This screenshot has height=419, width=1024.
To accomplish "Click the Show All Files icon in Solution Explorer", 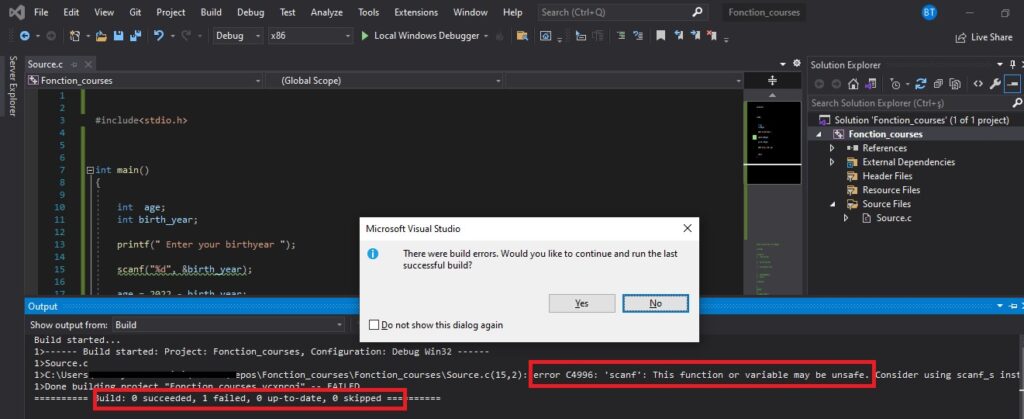I will (955, 84).
